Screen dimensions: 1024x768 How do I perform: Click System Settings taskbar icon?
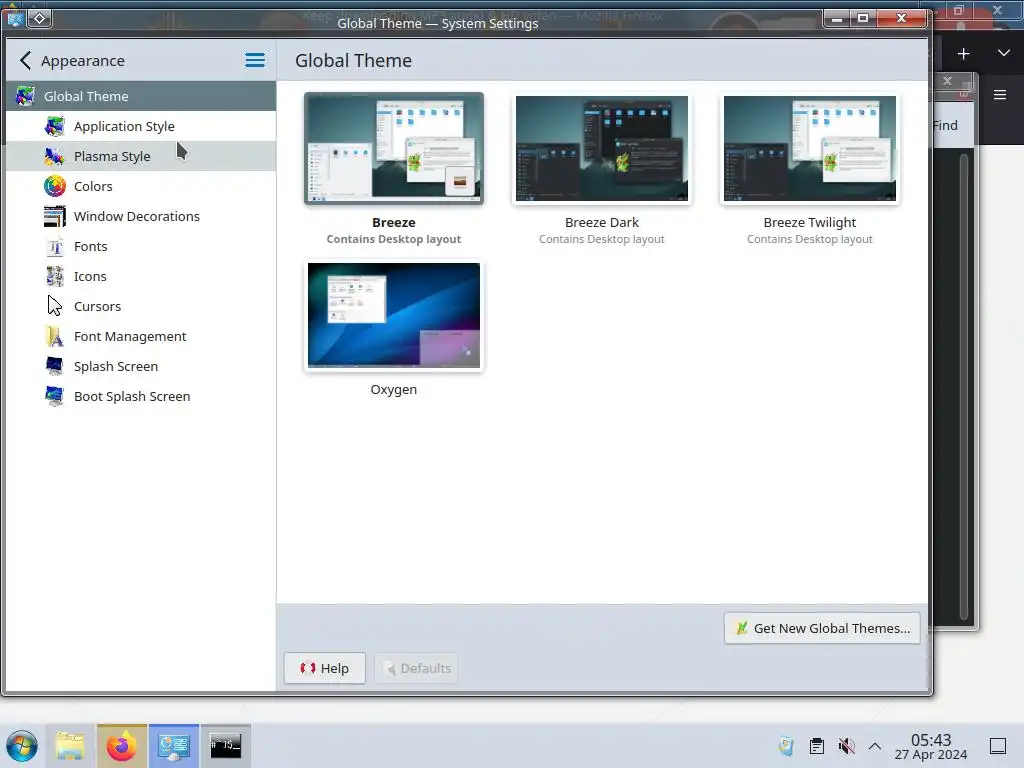(174, 746)
